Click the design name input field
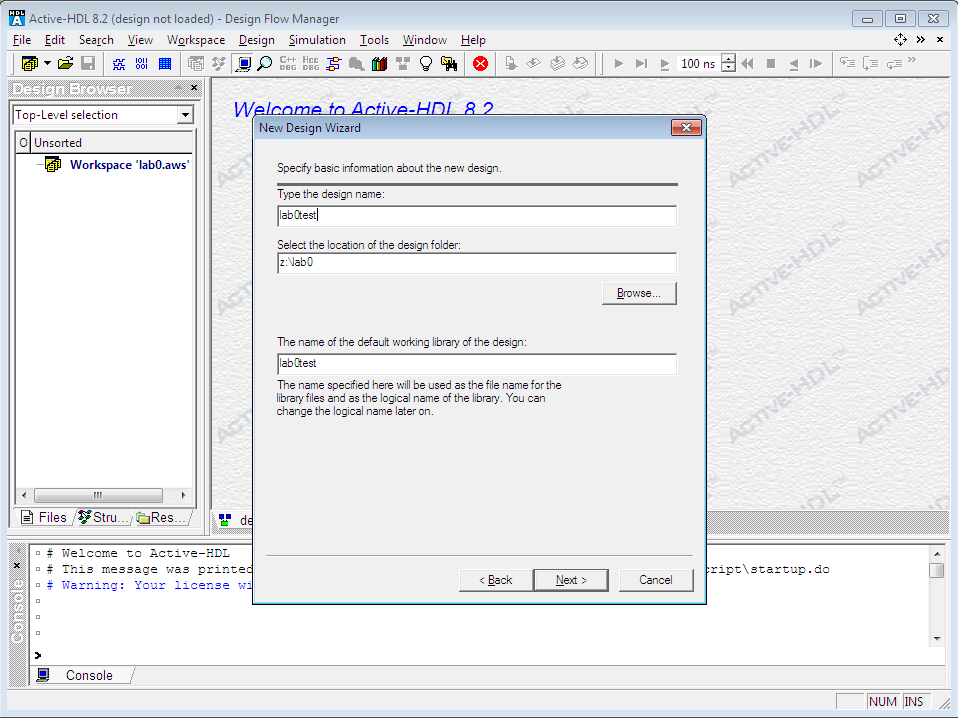 [x=477, y=216]
